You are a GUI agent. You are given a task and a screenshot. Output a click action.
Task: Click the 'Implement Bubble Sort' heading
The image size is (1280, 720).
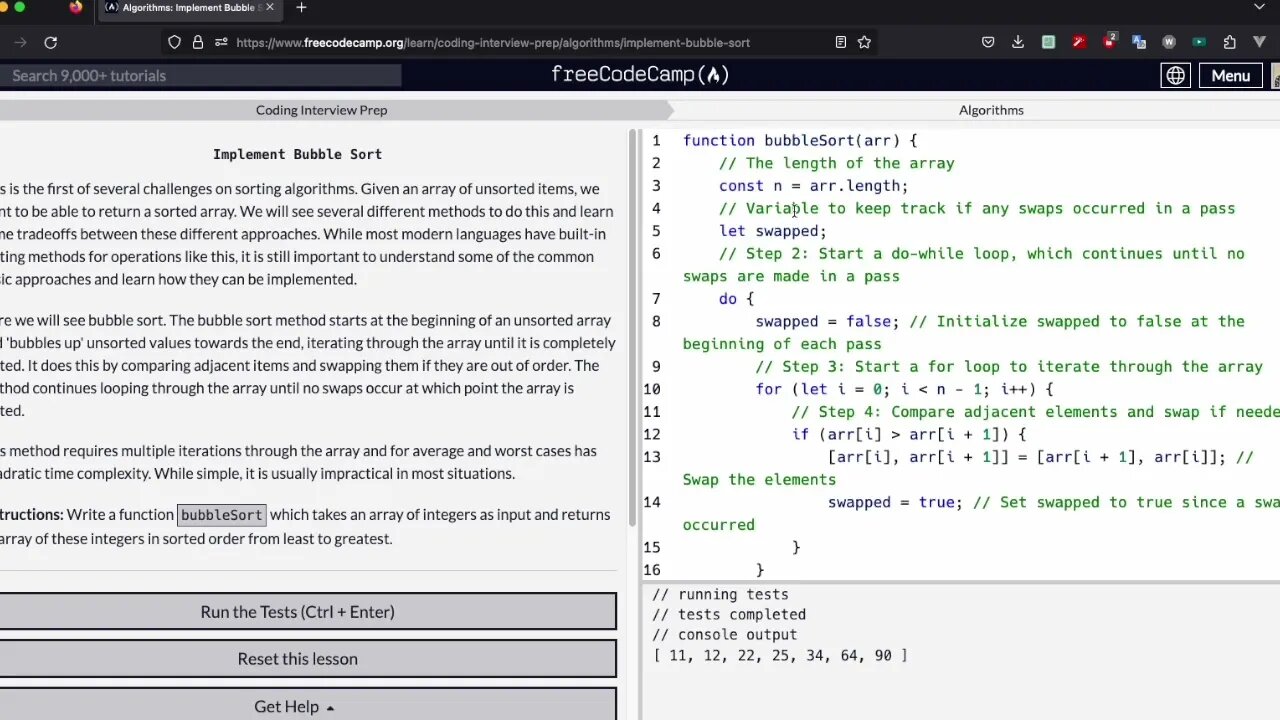(x=297, y=154)
